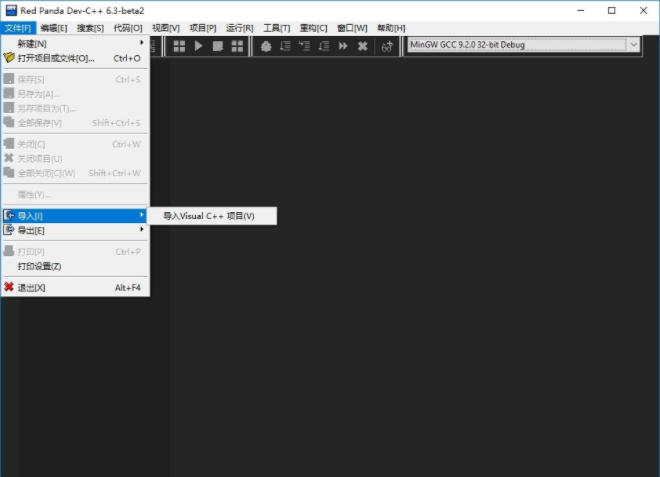Choose 退出[X] menu entry
This screenshot has width=660, height=477.
point(75,288)
